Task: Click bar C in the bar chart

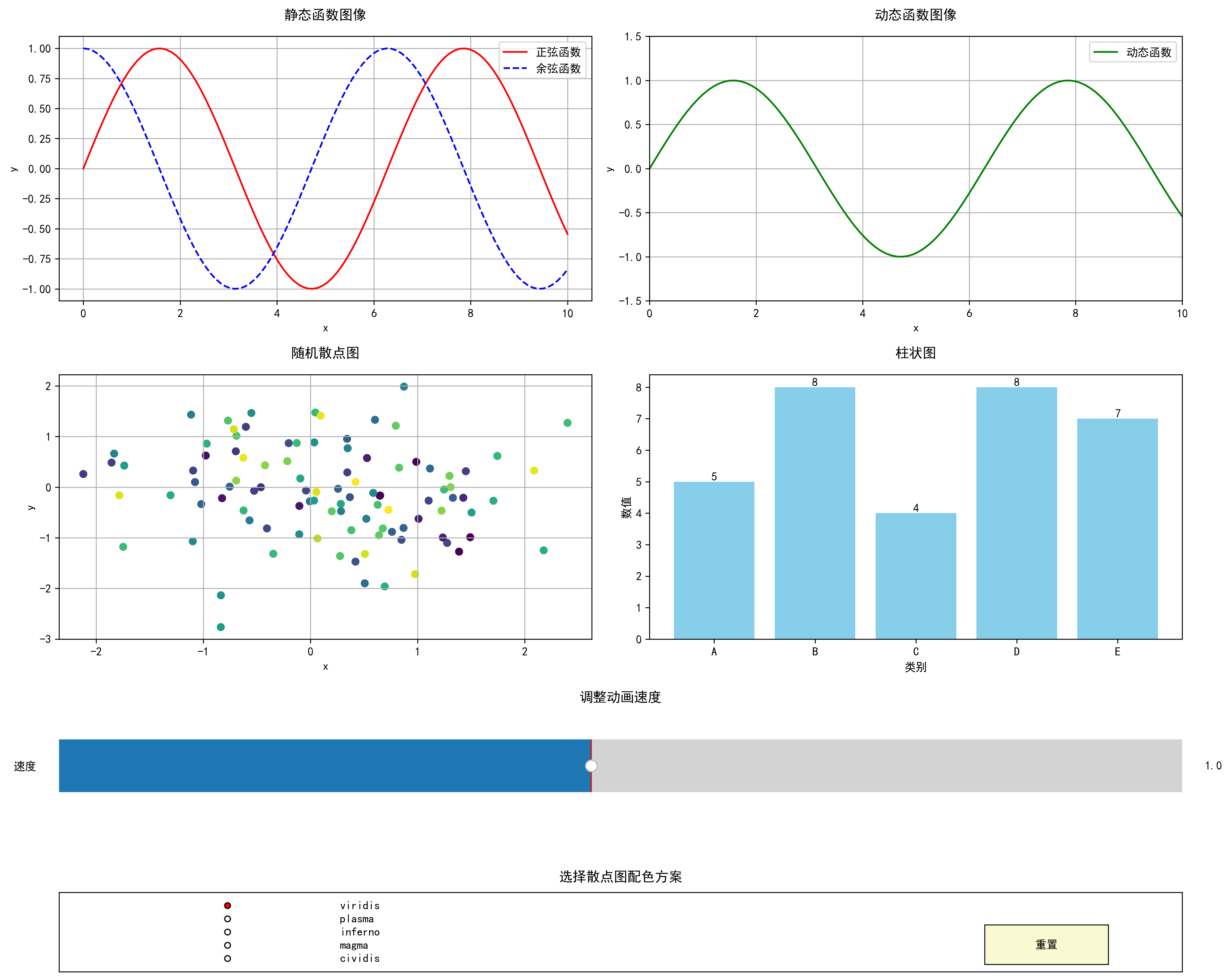Action: click(916, 576)
